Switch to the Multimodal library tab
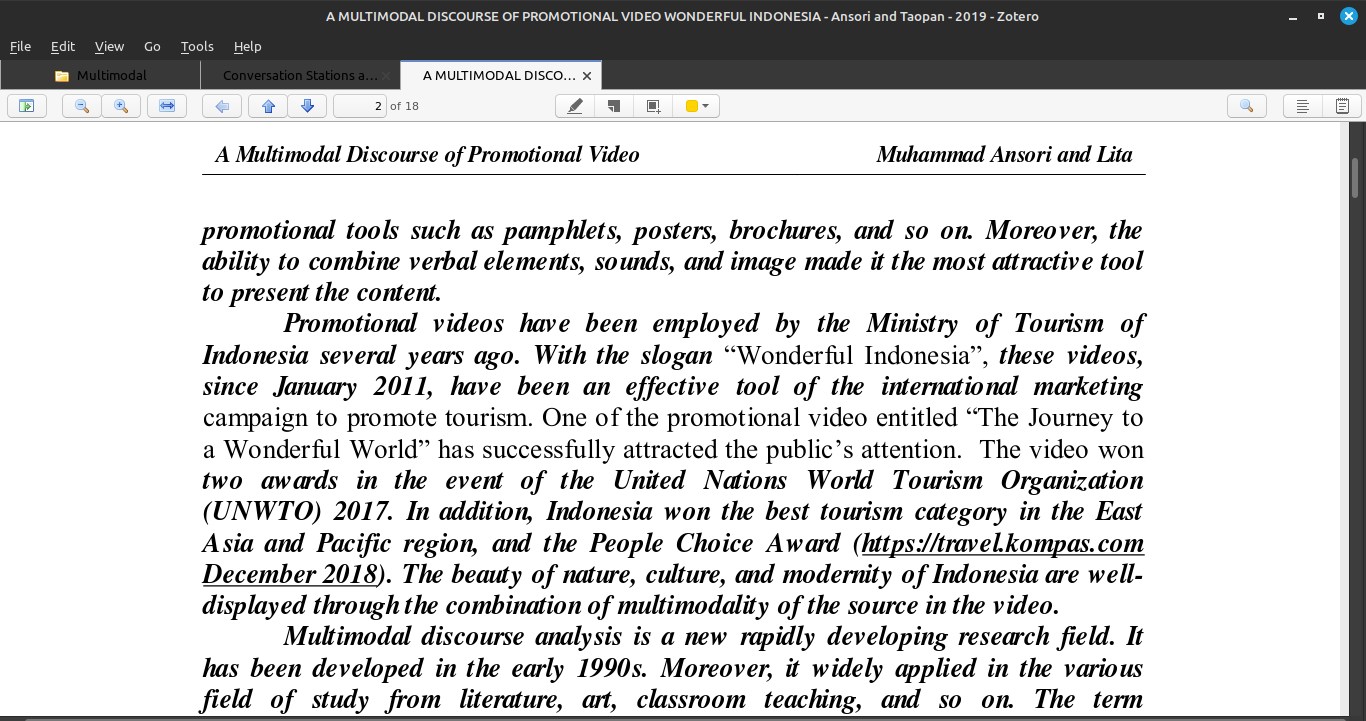The image size is (1366, 721). pyautogui.click(x=100, y=75)
